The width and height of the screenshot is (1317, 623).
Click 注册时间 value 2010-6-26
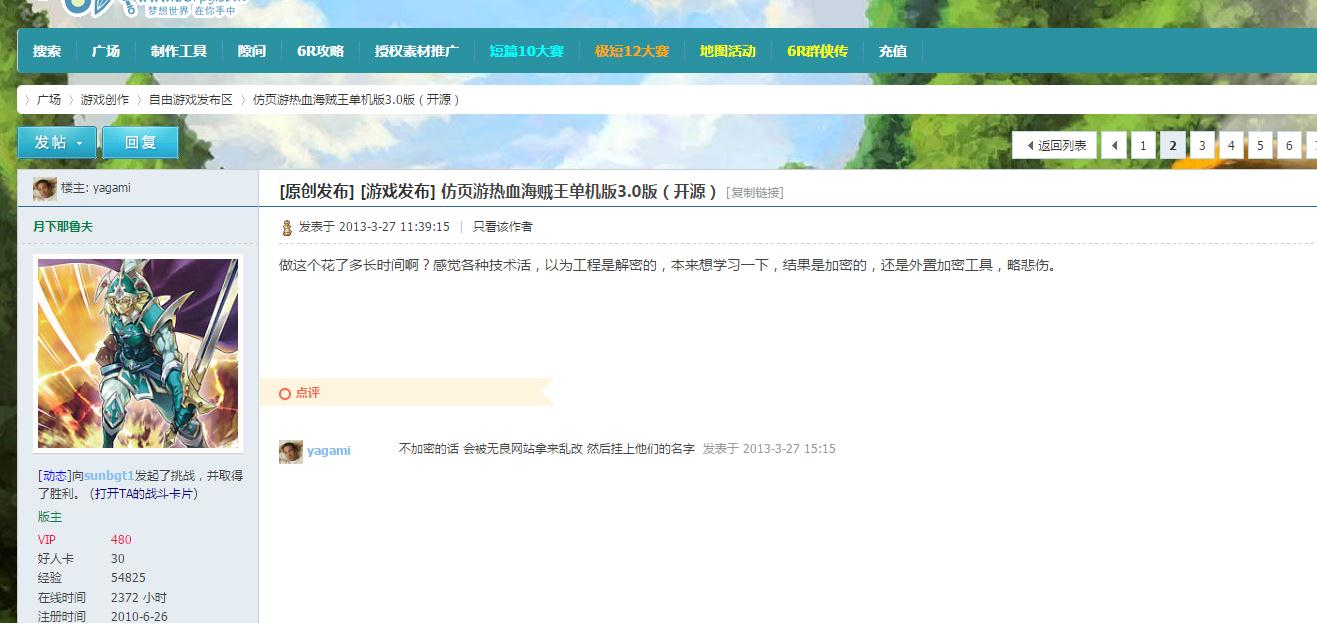(x=139, y=617)
